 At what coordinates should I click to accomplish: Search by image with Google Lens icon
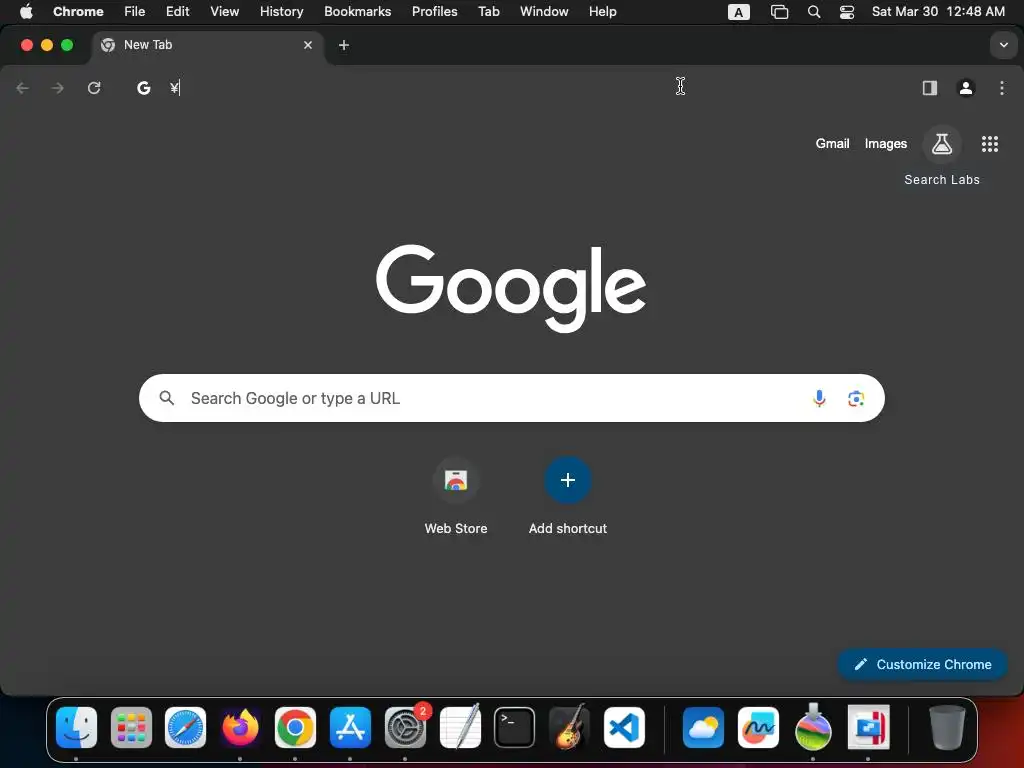[856, 398]
